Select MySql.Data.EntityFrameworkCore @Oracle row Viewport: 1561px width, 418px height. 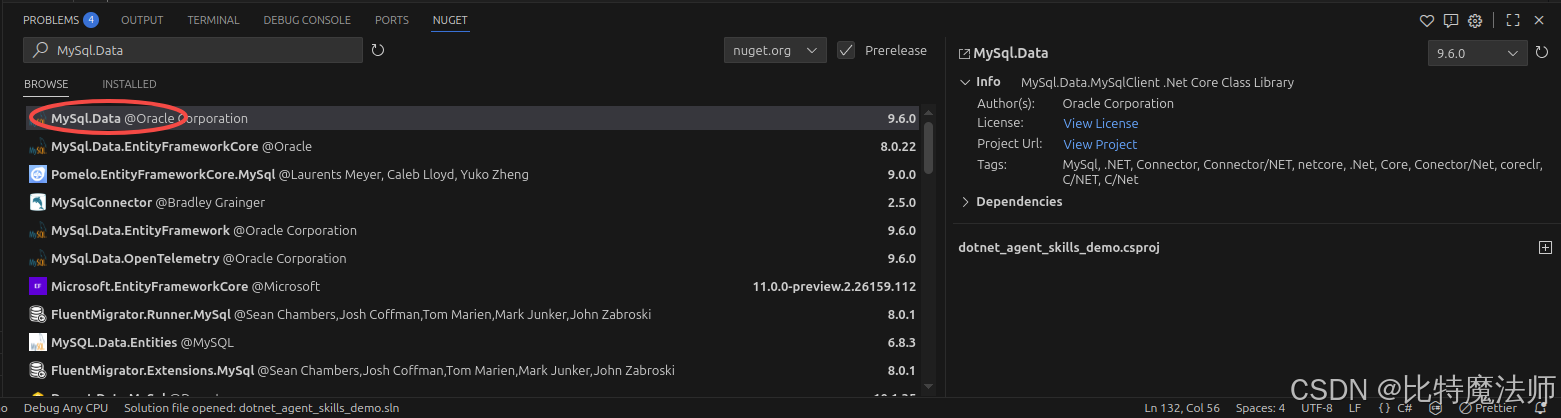[473, 146]
